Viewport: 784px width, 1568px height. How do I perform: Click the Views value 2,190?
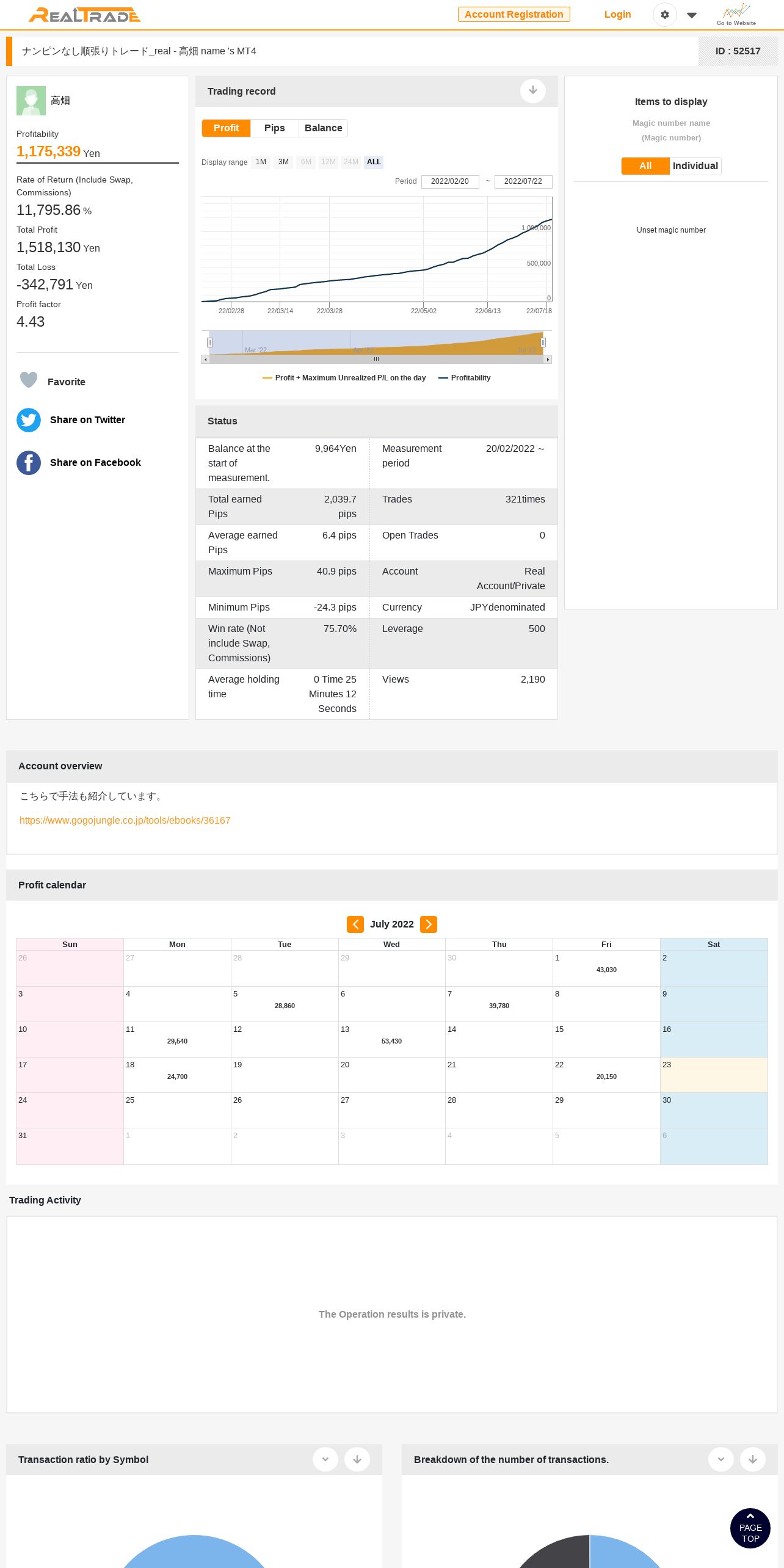pos(533,679)
